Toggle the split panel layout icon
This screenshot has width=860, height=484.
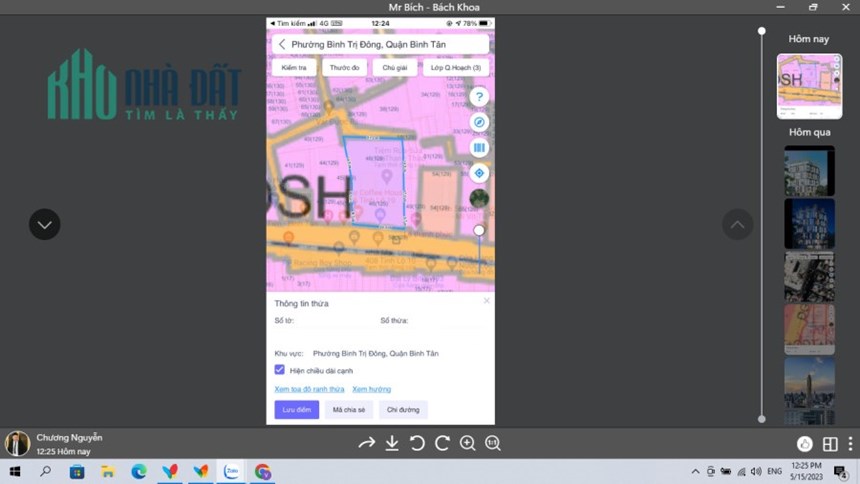(x=830, y=443)
